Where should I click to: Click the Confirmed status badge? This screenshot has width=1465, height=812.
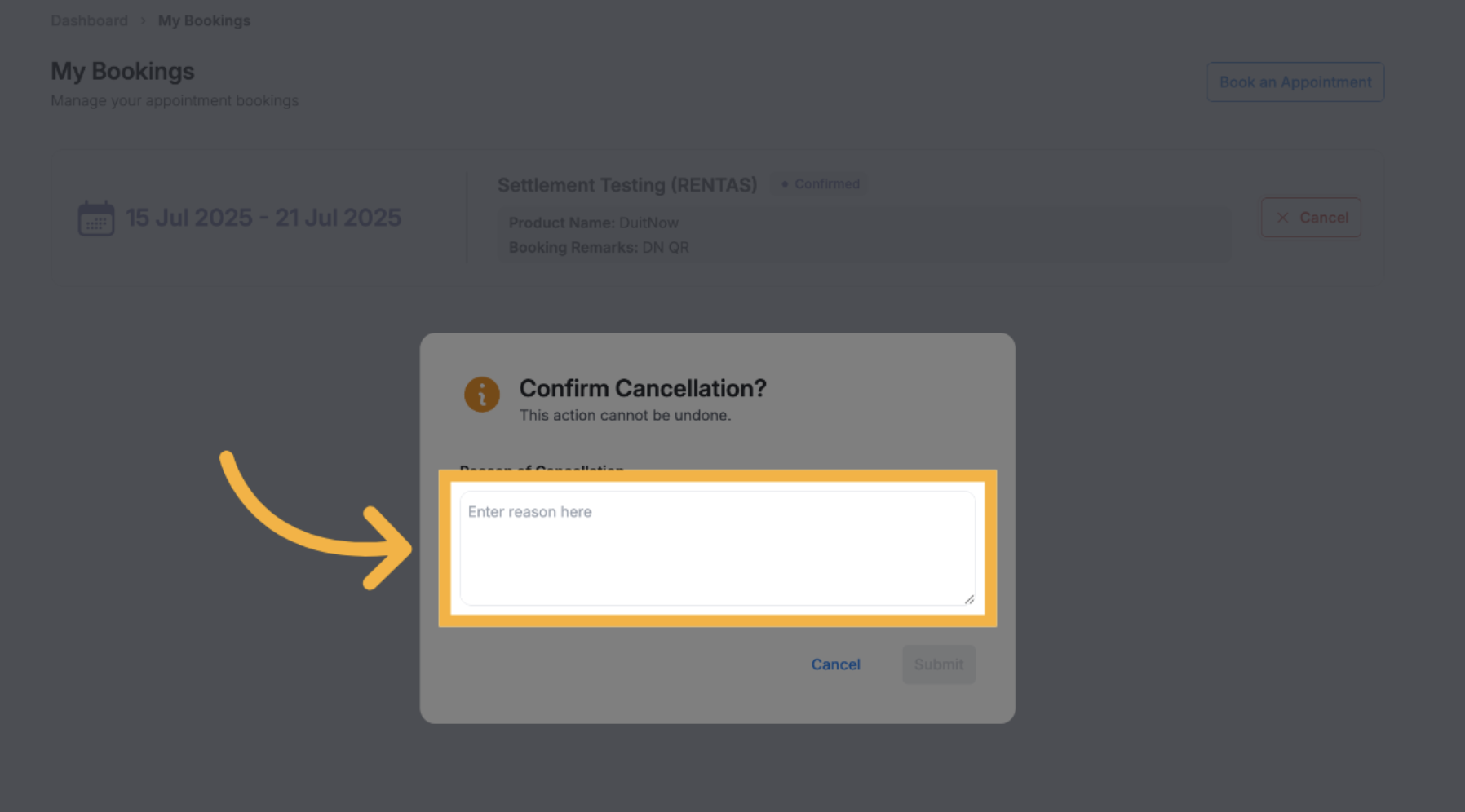[x=821, y=184]
